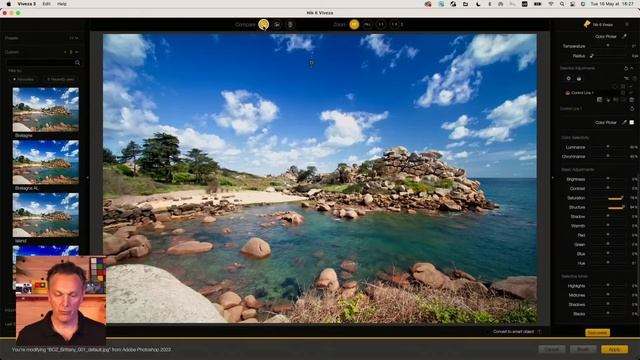
Task: Add a new Control Point
Action: point(569,78)
